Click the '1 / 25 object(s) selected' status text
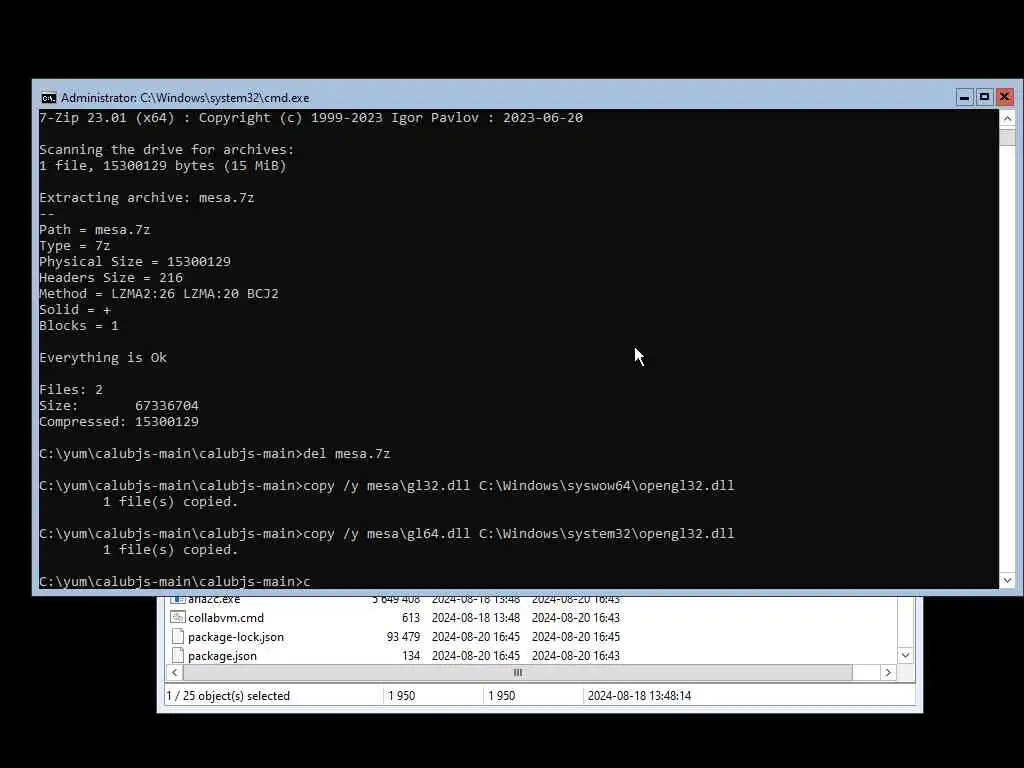1024x768 pixels. tap(228, 696)
